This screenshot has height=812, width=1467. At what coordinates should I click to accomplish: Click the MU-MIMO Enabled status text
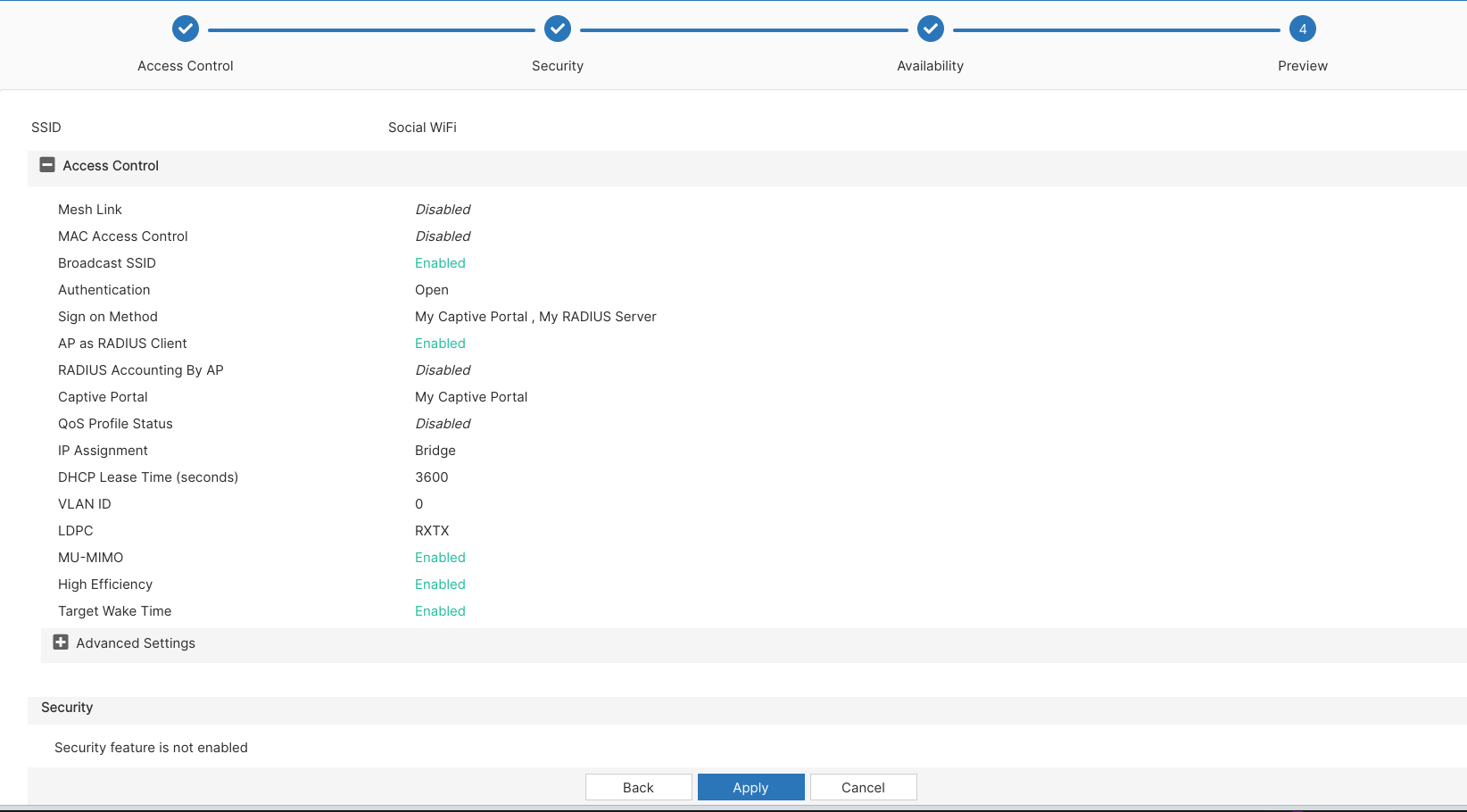440,558
